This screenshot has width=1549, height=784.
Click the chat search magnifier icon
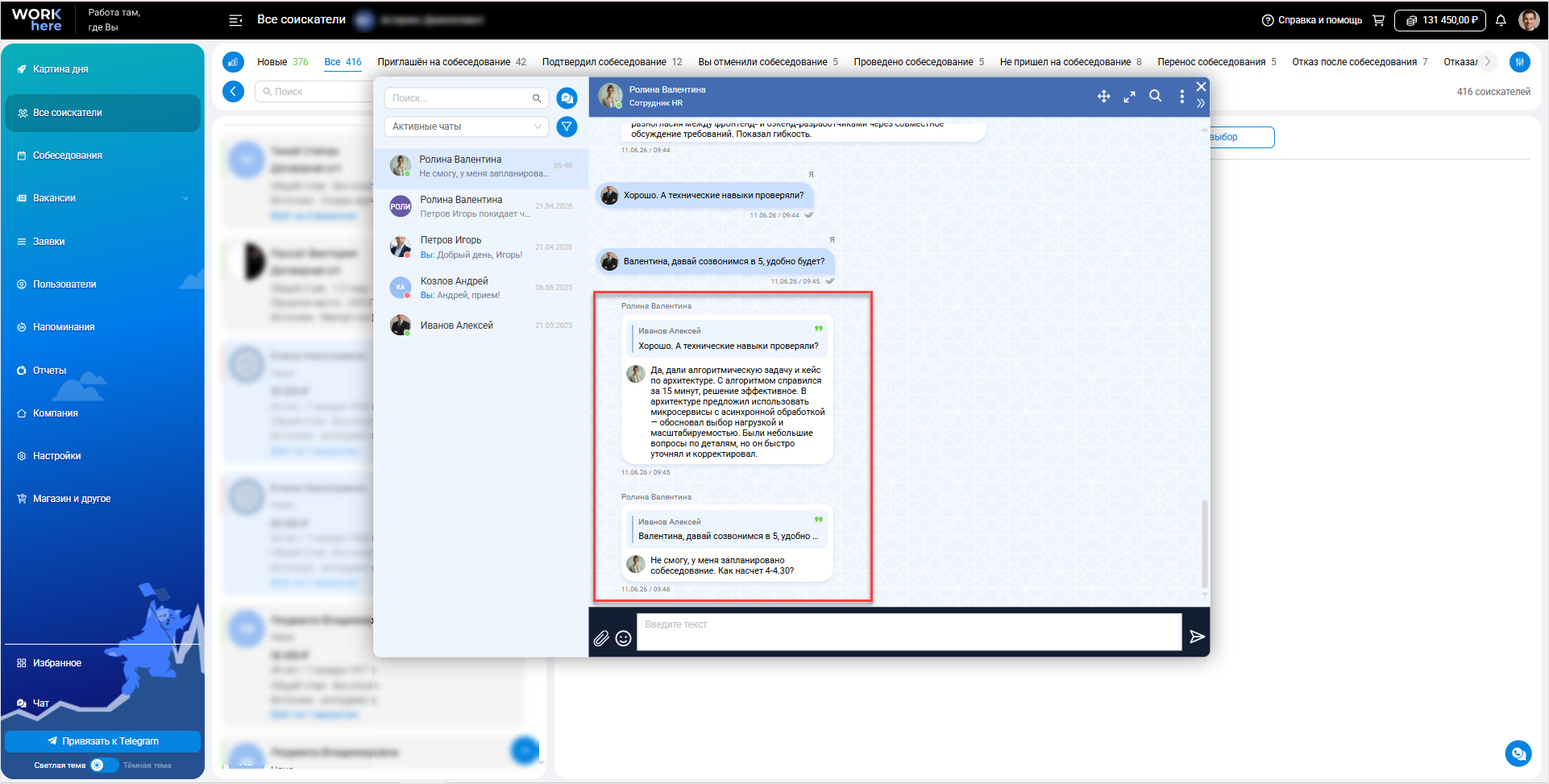click(x=1155, y=96)
